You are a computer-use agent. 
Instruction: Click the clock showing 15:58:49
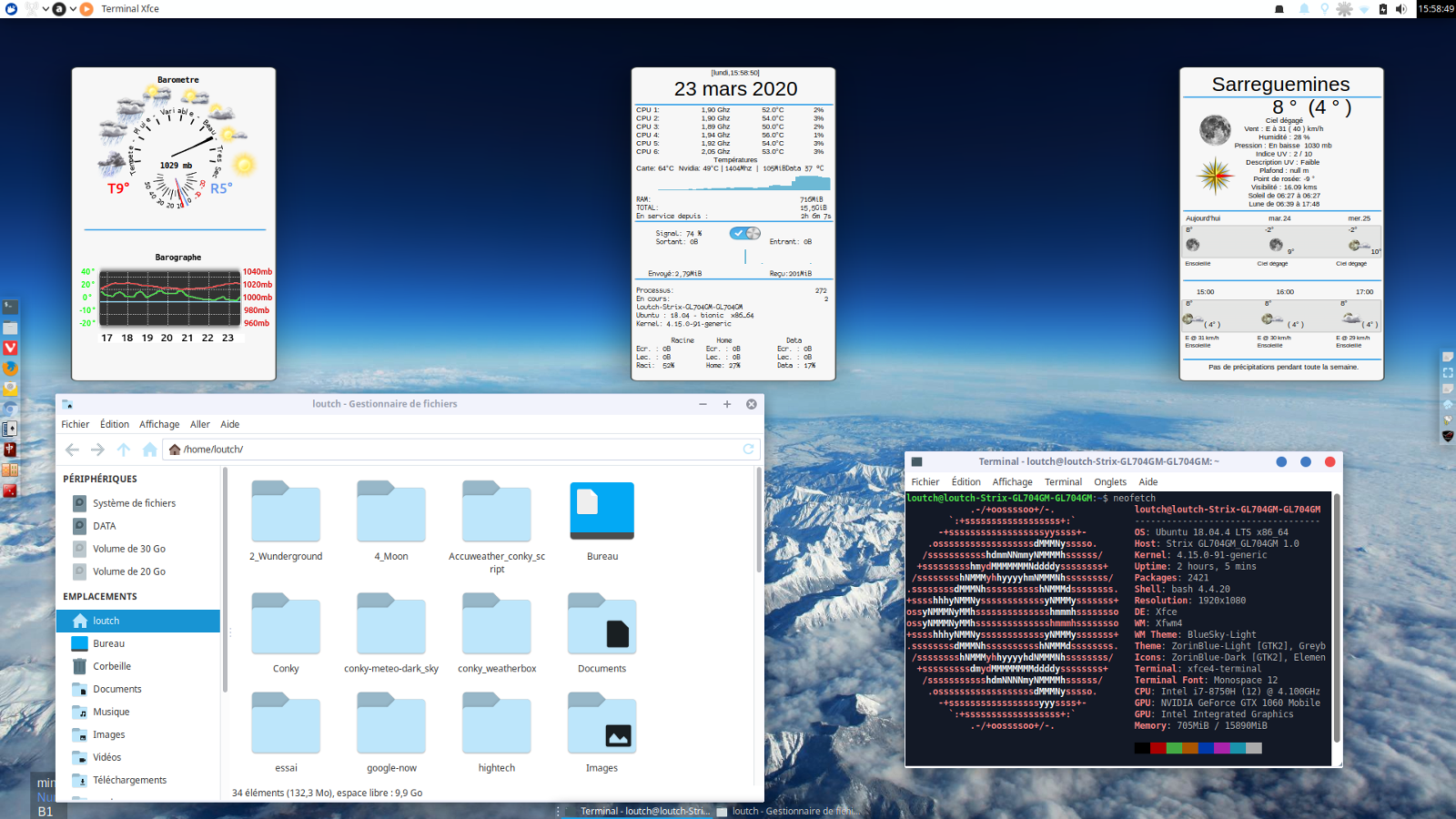click(1436, 9)
